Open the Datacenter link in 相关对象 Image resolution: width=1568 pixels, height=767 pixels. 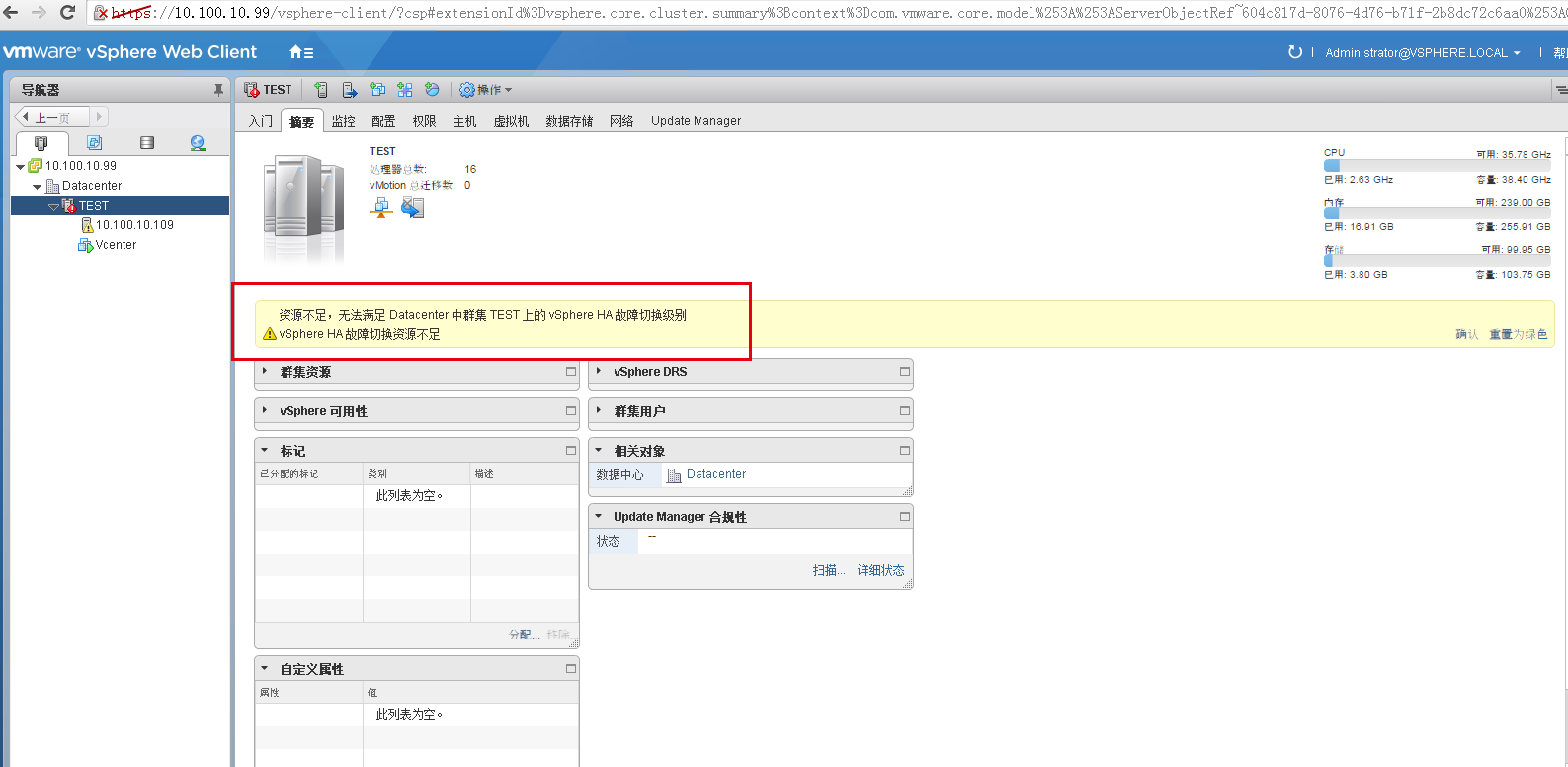[716, 474]
